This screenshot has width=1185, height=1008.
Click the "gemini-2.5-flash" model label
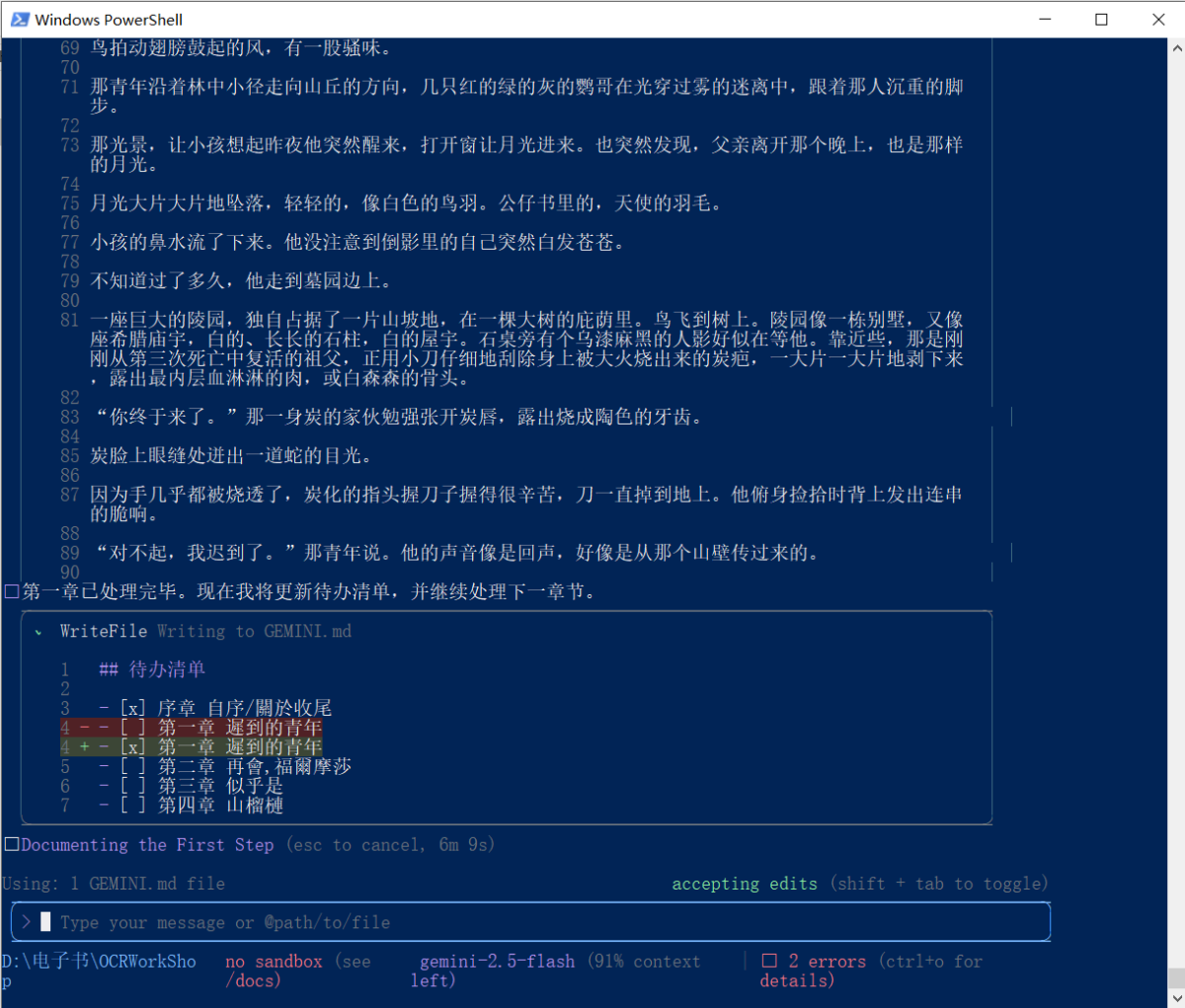point(497,961)
